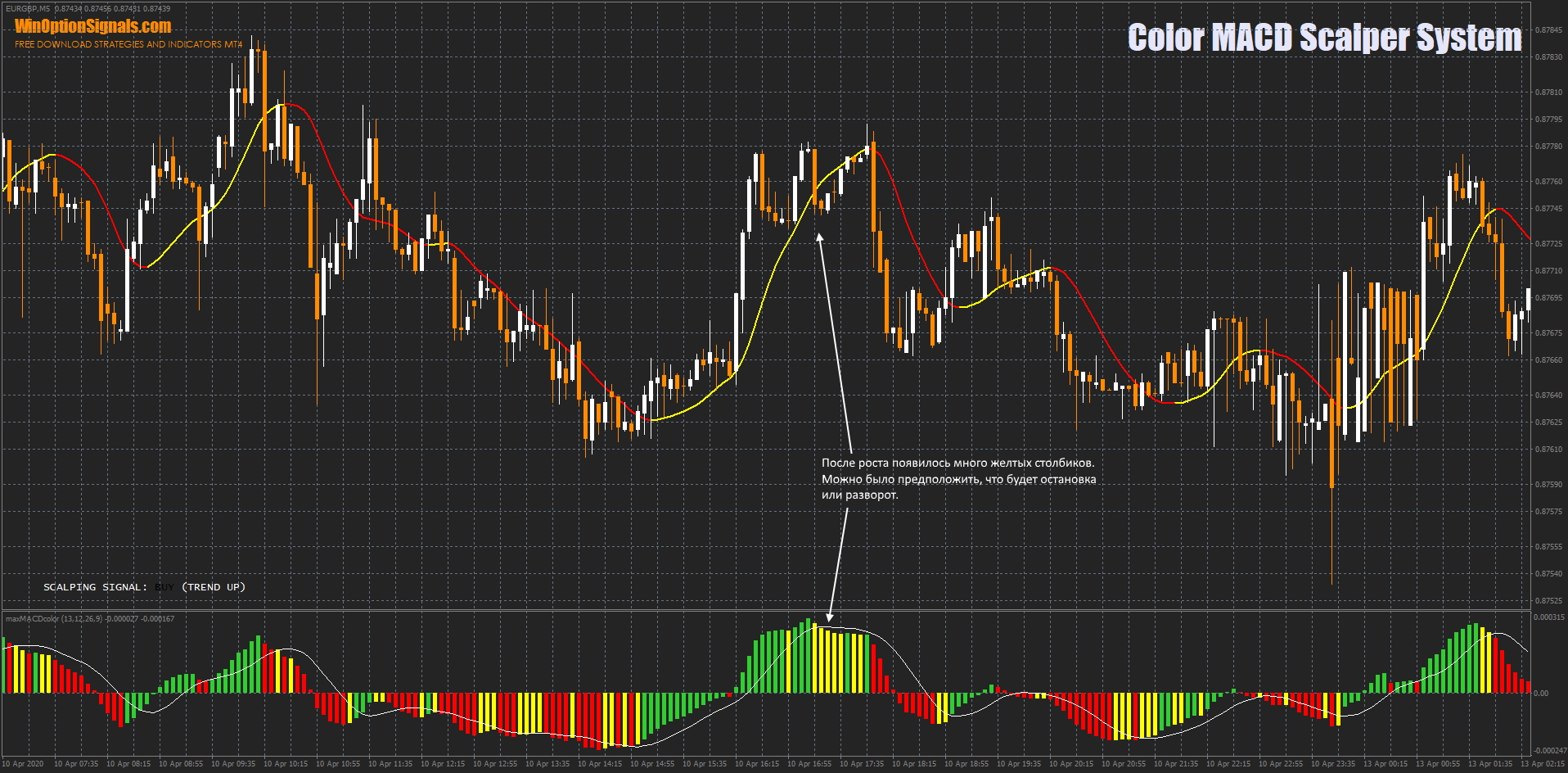Click the EURGBP,M5 symbol label
1568x773 pixels.
tap(28, 8)
